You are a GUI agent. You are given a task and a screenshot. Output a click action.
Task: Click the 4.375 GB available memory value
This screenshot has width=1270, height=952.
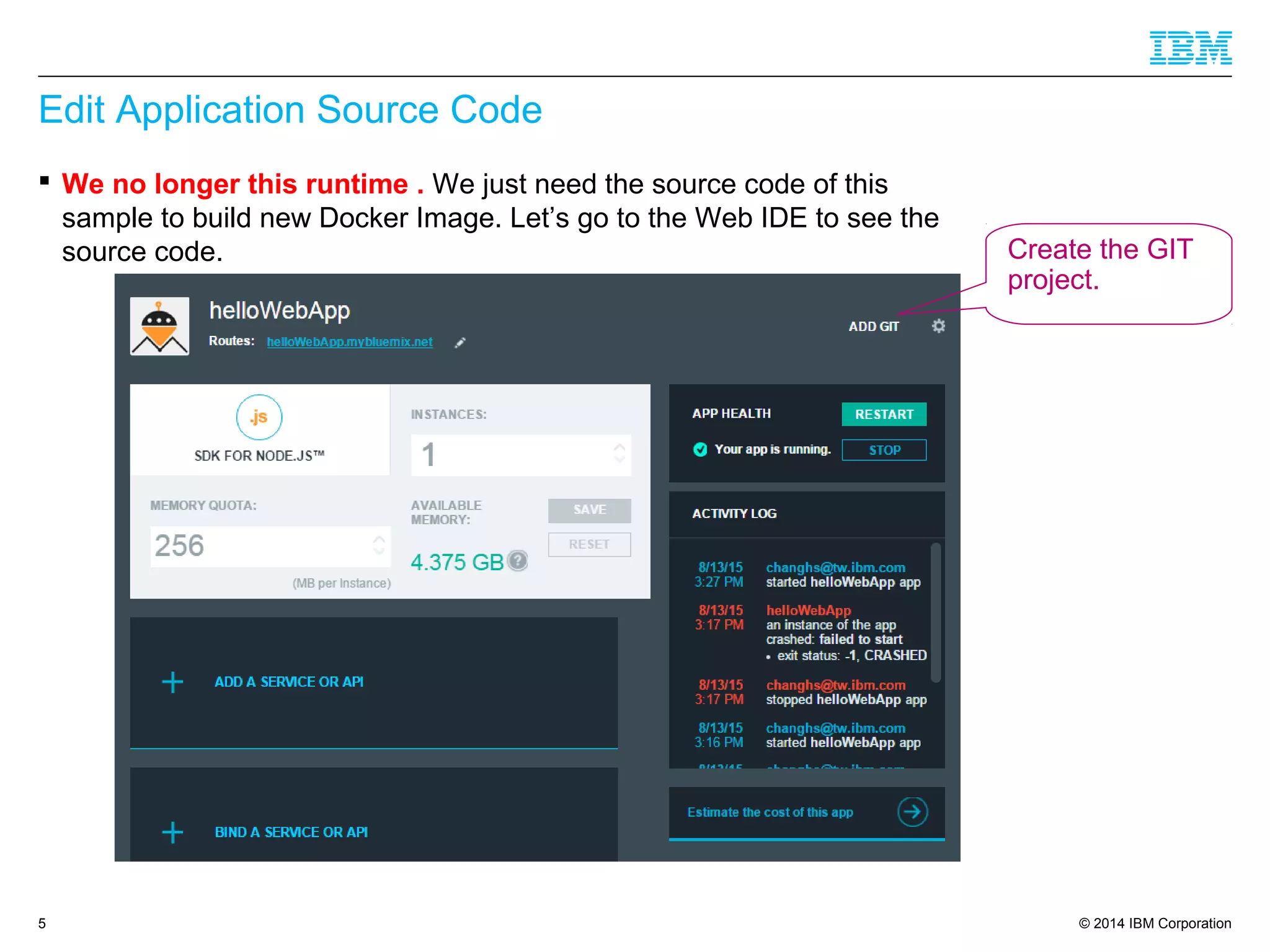pyautogui.click(x=457, y=562)
